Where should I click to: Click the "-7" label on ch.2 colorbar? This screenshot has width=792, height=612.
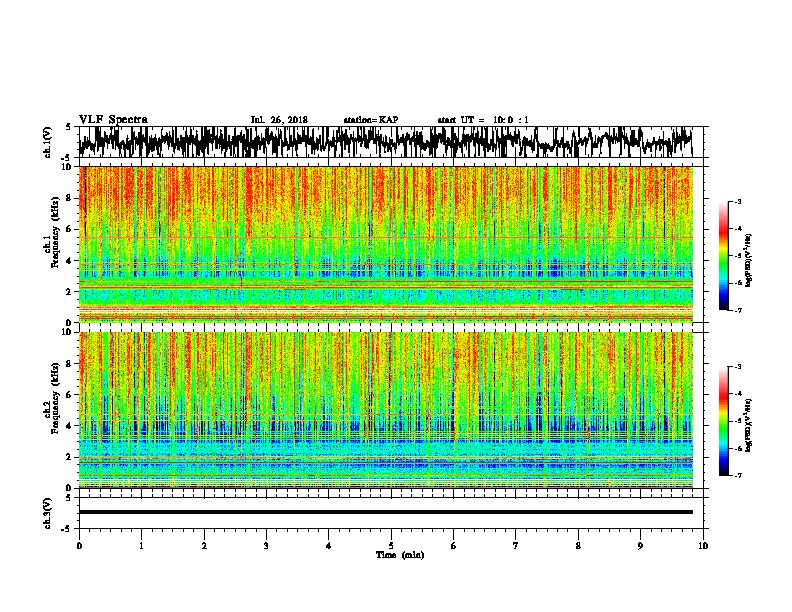click(x=737, y=476)
